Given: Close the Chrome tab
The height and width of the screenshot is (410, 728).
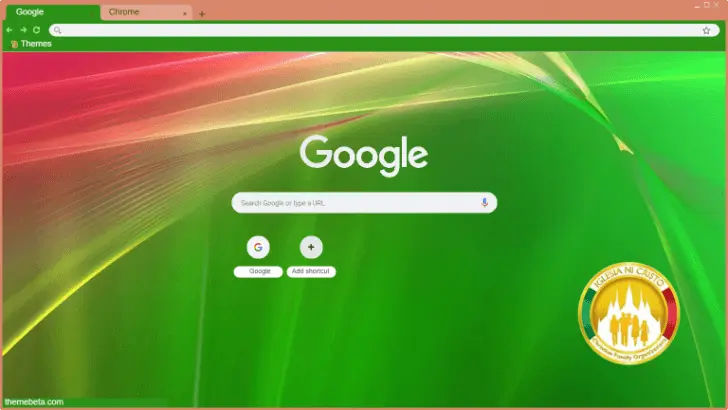Looking at the screenshot, I should (x=185, y=14).
